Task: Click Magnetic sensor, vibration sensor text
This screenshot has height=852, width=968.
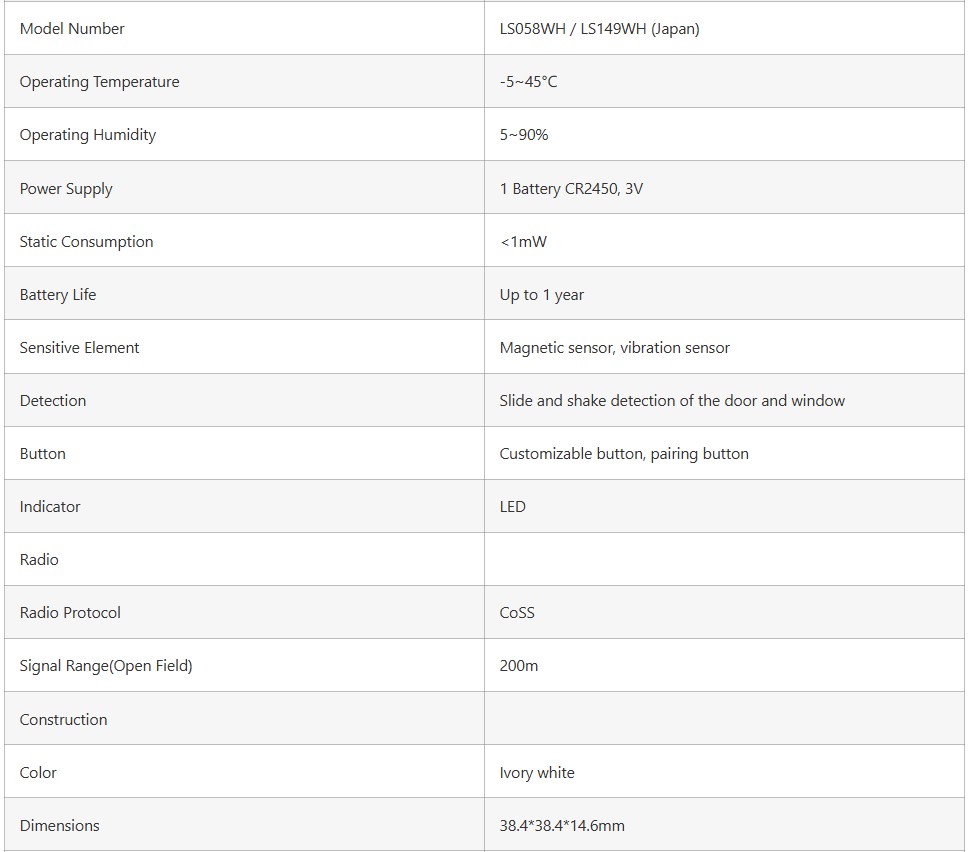Action: tap(614, 348)
